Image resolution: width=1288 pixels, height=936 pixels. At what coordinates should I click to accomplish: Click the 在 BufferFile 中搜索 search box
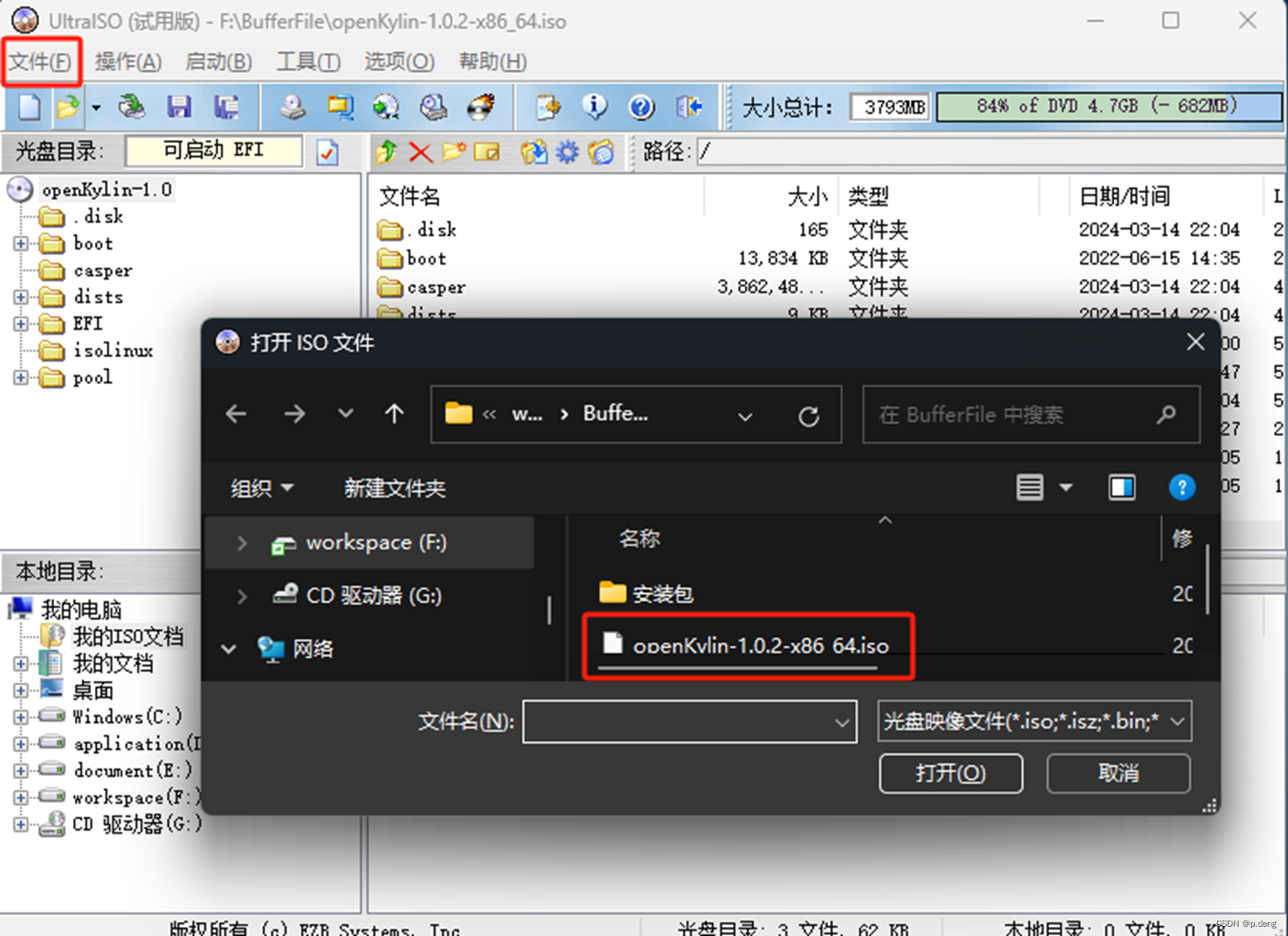[x=1031, y=415]
